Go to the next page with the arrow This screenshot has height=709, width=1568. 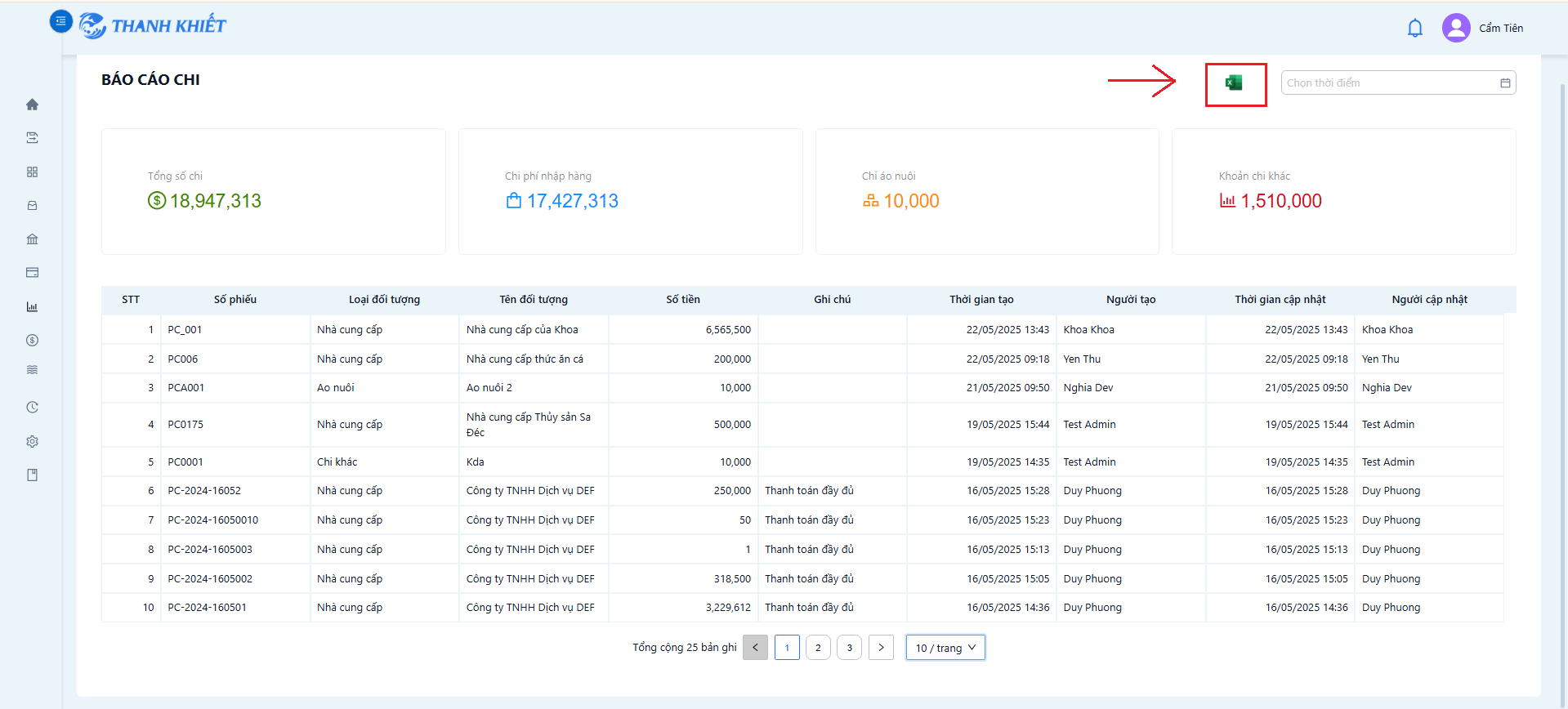[881, 648]
